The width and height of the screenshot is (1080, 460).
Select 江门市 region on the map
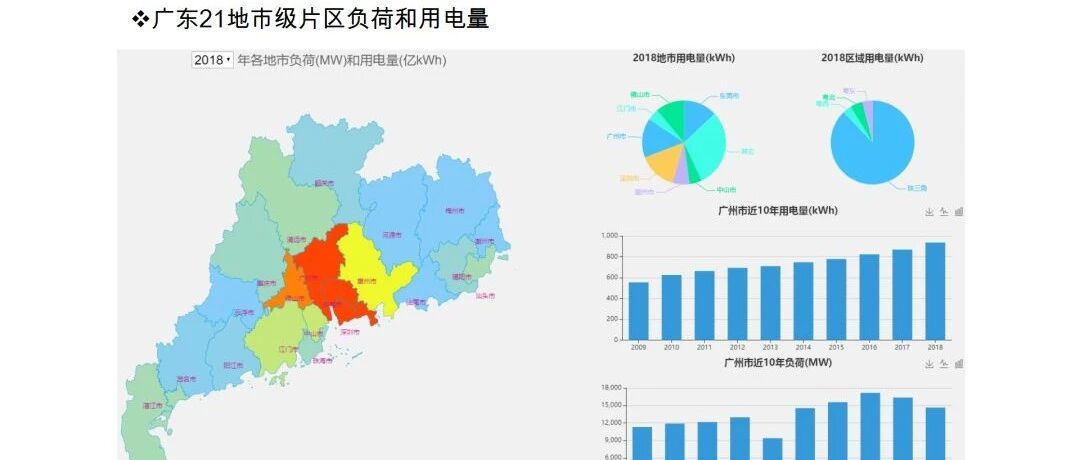click(279, 341)
